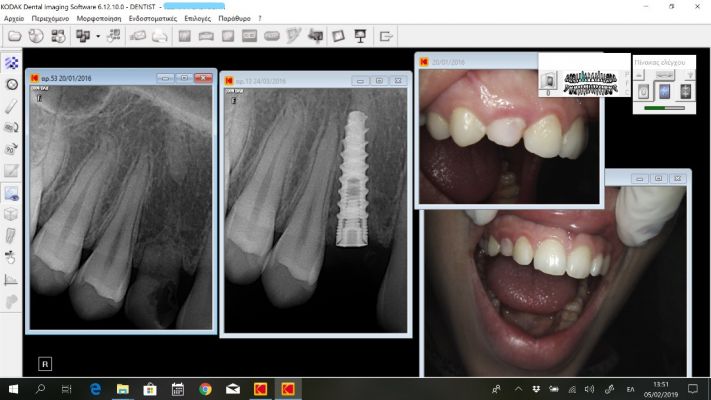Click the exit arrow toolbar icon
Screen dimensions: 711x400
tap(386, 36)
